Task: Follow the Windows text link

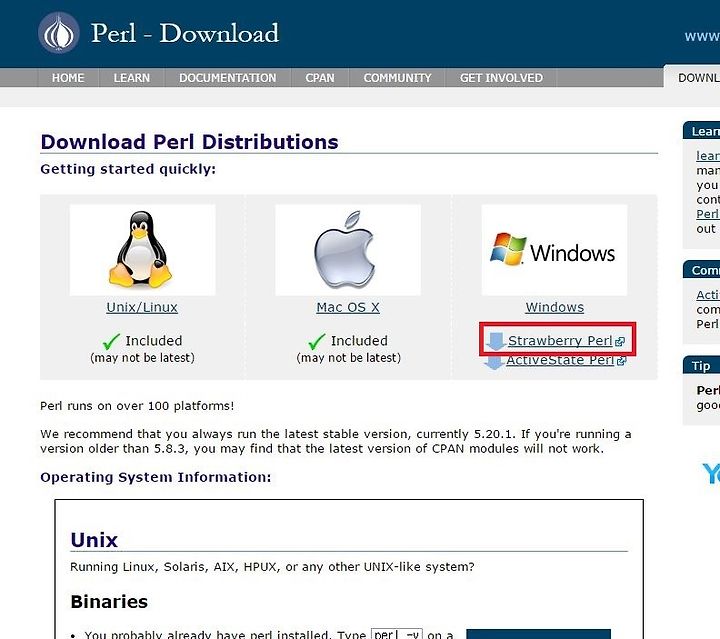Action: click(555, 307)
